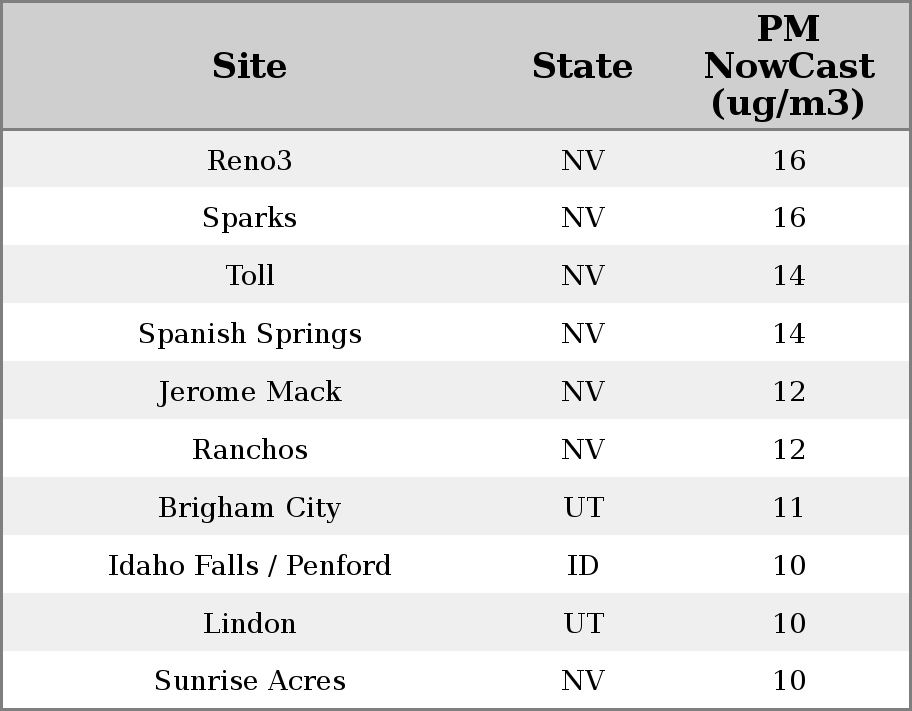Click the Toll site row
The height and width of the screenshot is (711, 912).
click(249, 276)
